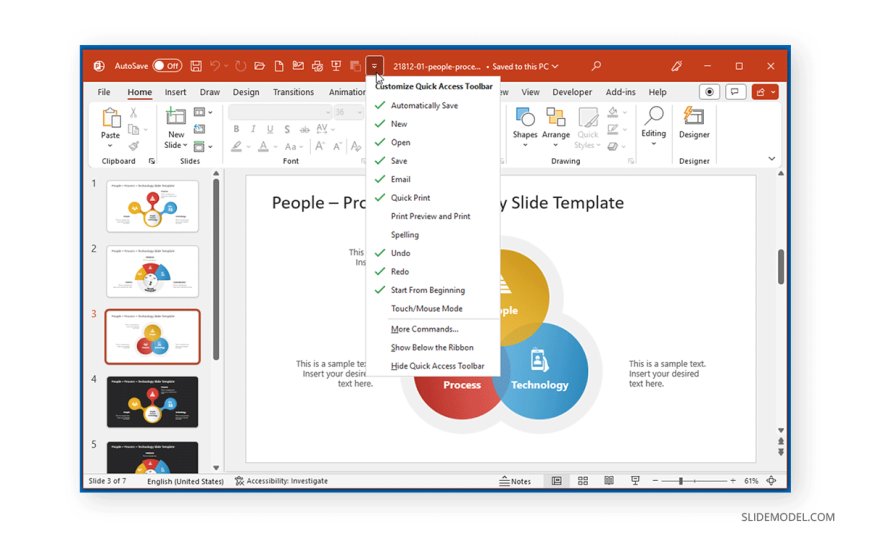Click Accessibility: Investigate in status bar
The image size is (870, 539).
[x=281, y=481]
